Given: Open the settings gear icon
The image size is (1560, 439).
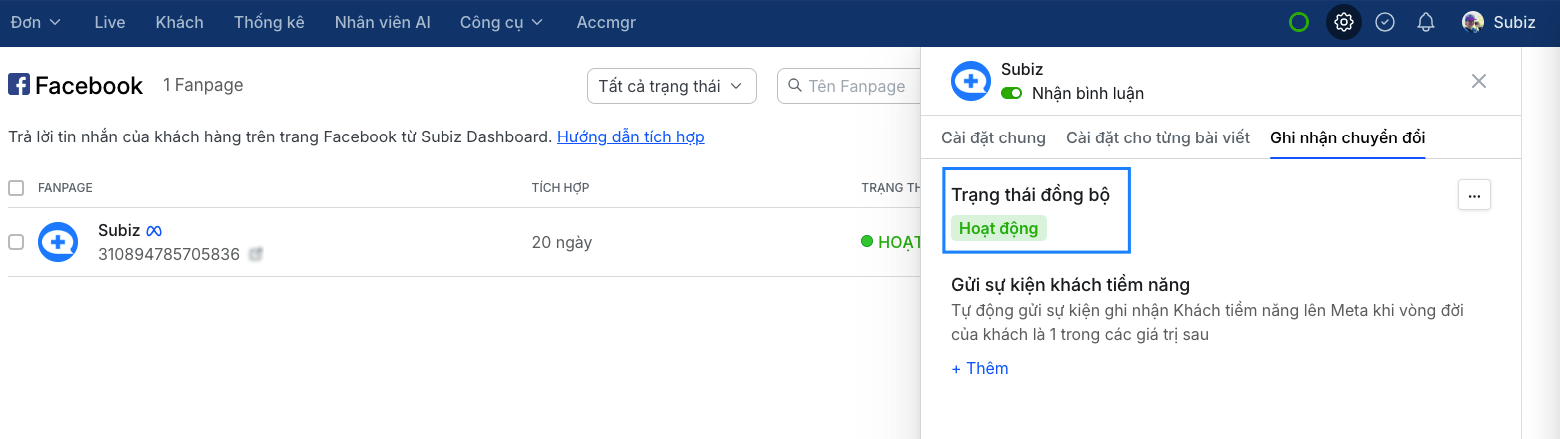Looking at the screenshot, I should (x=1344, y=22).
